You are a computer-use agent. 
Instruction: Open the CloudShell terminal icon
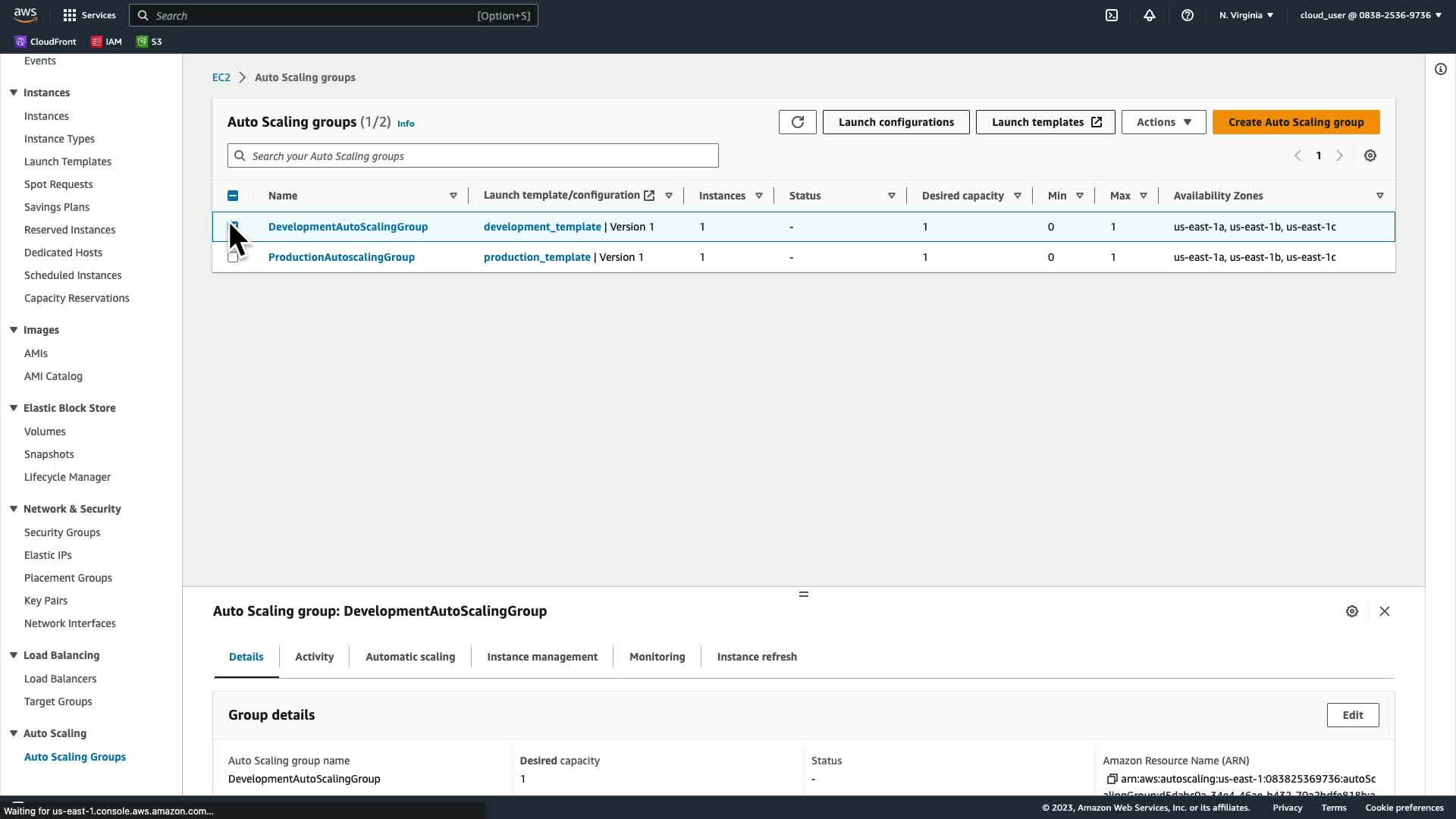point(1112,15)
